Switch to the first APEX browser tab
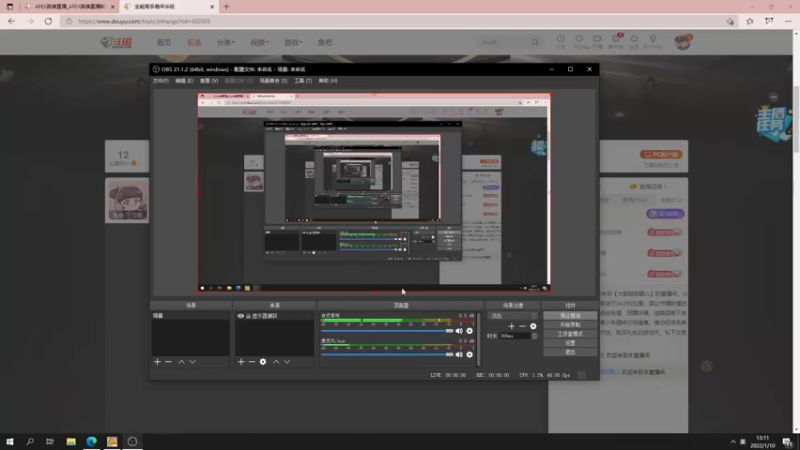The image size is (800, 450). click(68, 7)
